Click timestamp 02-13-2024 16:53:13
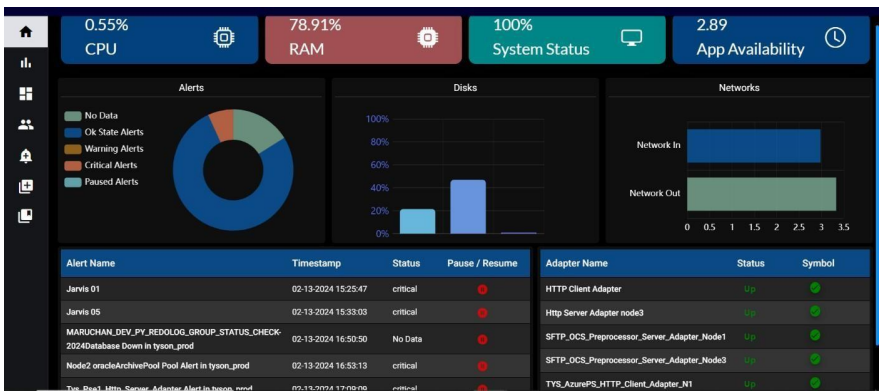The width and height of the screenshot is (881, 392). (x=330, y=366)
